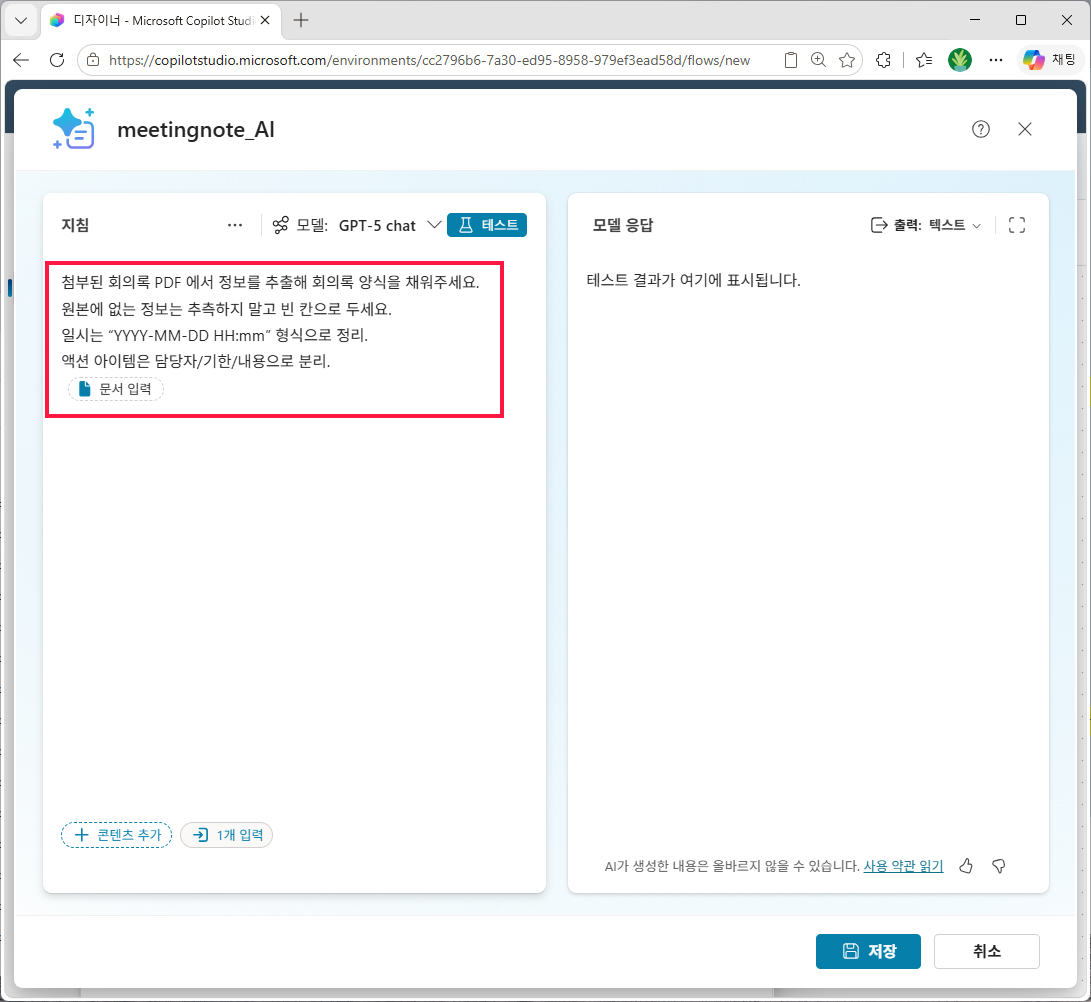Open Copilot 채팅 sidebar button
Viewport: 1091px width, 1002px height.
(x=1050, y=61)
